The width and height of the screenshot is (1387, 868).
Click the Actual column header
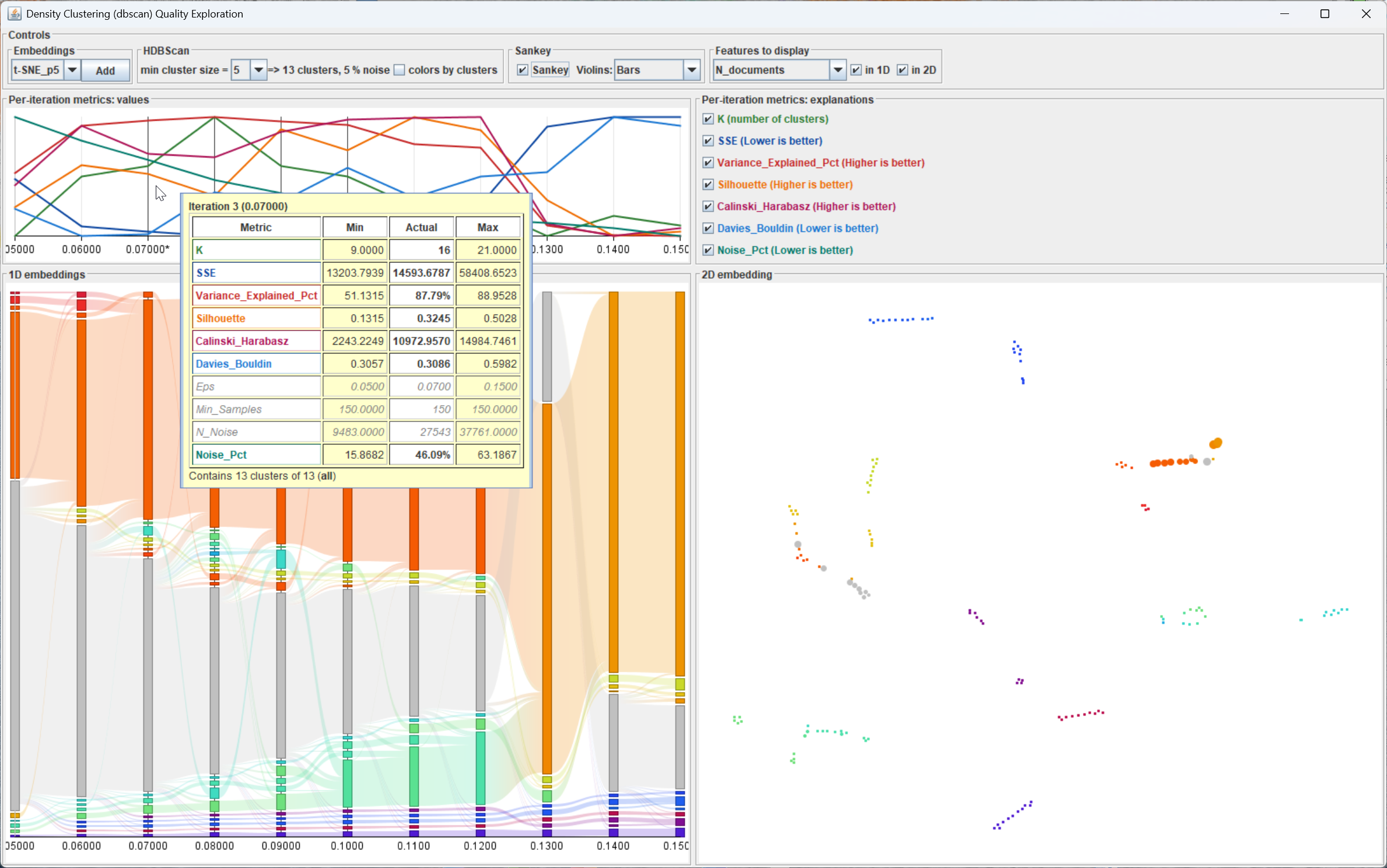pyautogui.click(x=421, y=227)
